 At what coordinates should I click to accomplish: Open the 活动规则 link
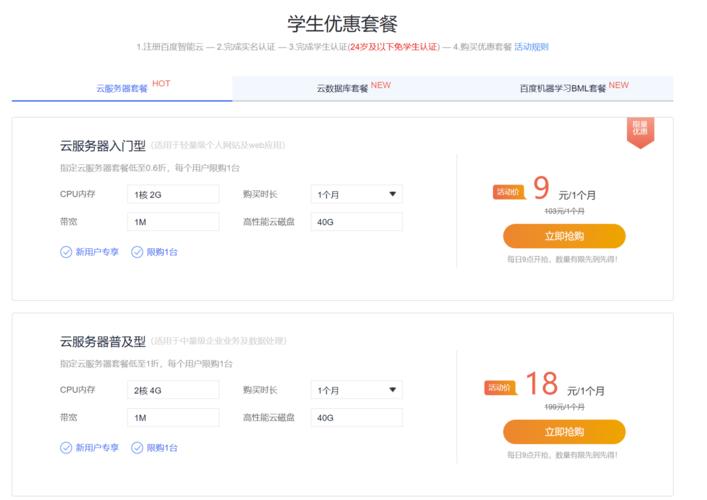(531, 47)
